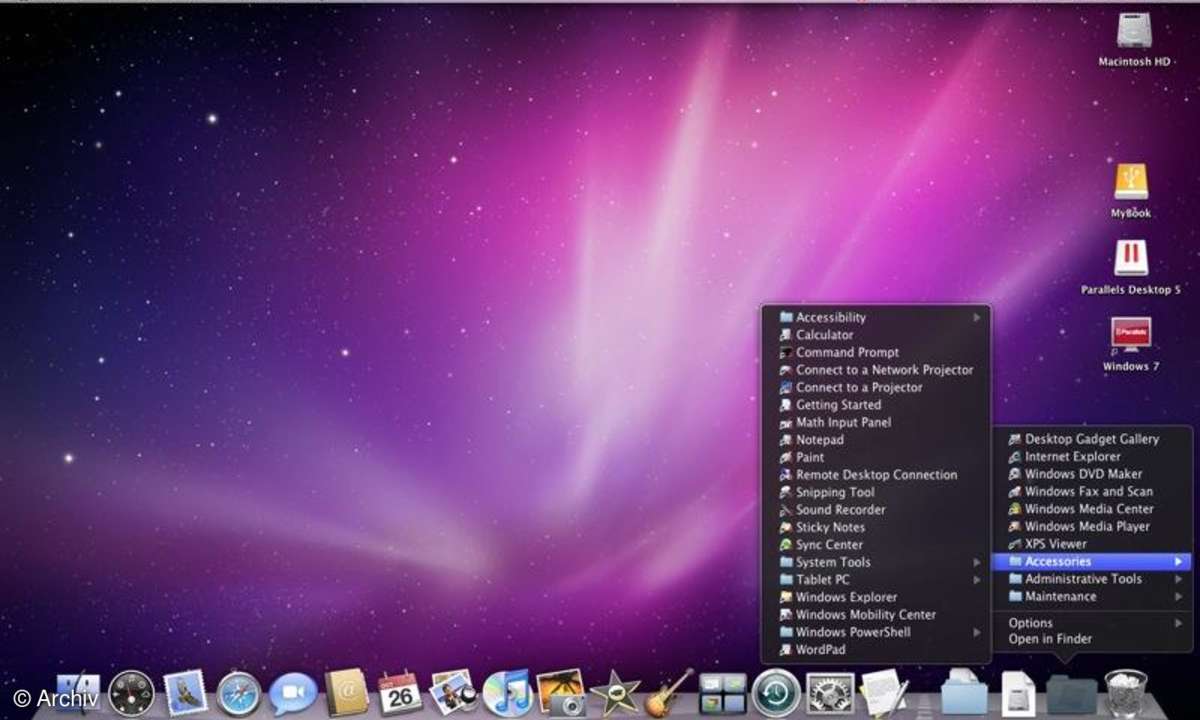Select Internet Explorer in the menu
Screen dimensions: 1200x720
(1072, 456)
